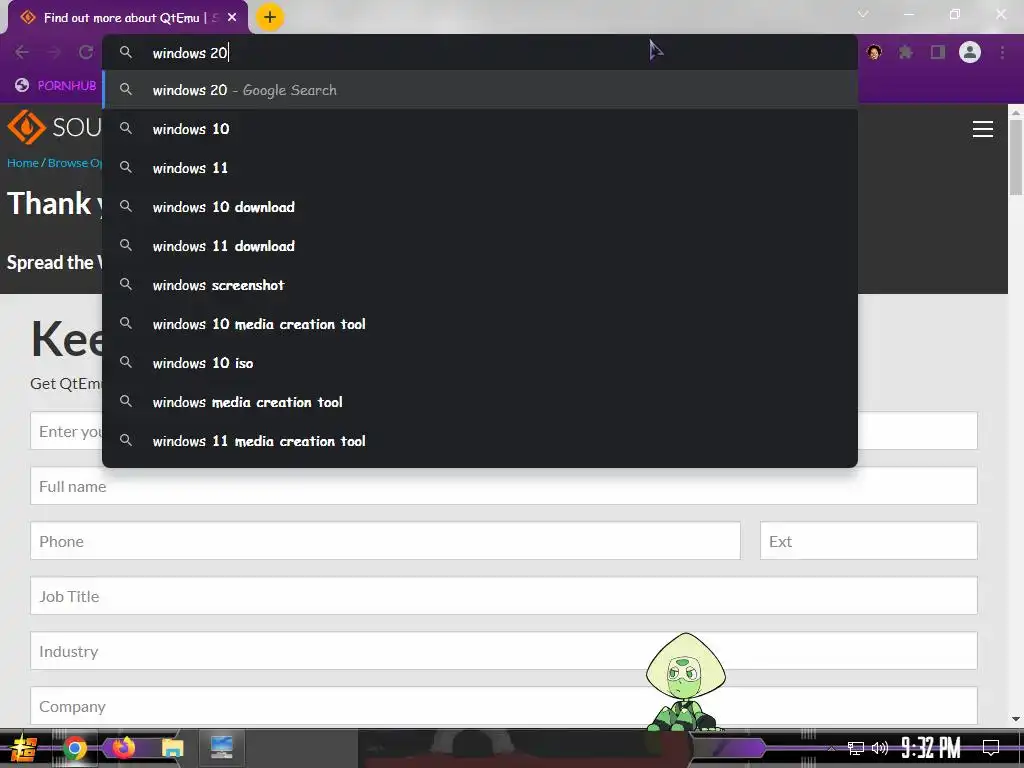1024x768 pixels.
Task: Focus the Company field
Action: tap(504, 706)
